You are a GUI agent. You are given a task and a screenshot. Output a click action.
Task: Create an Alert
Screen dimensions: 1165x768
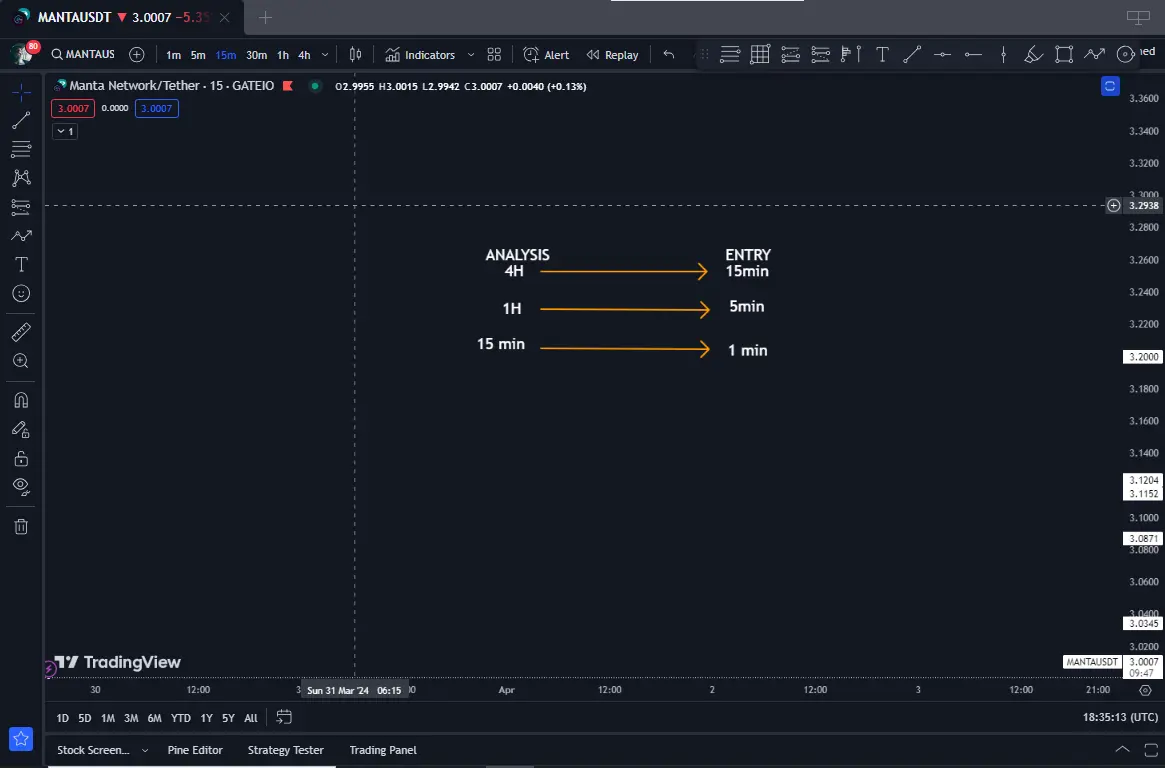(546, 54)
